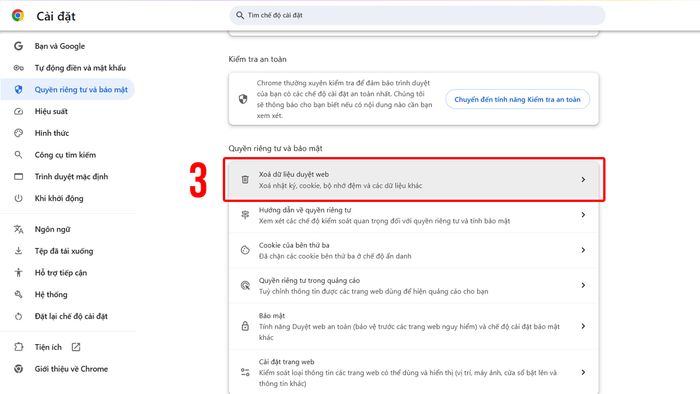Click the Cài đặt page title

coord(56,17)
